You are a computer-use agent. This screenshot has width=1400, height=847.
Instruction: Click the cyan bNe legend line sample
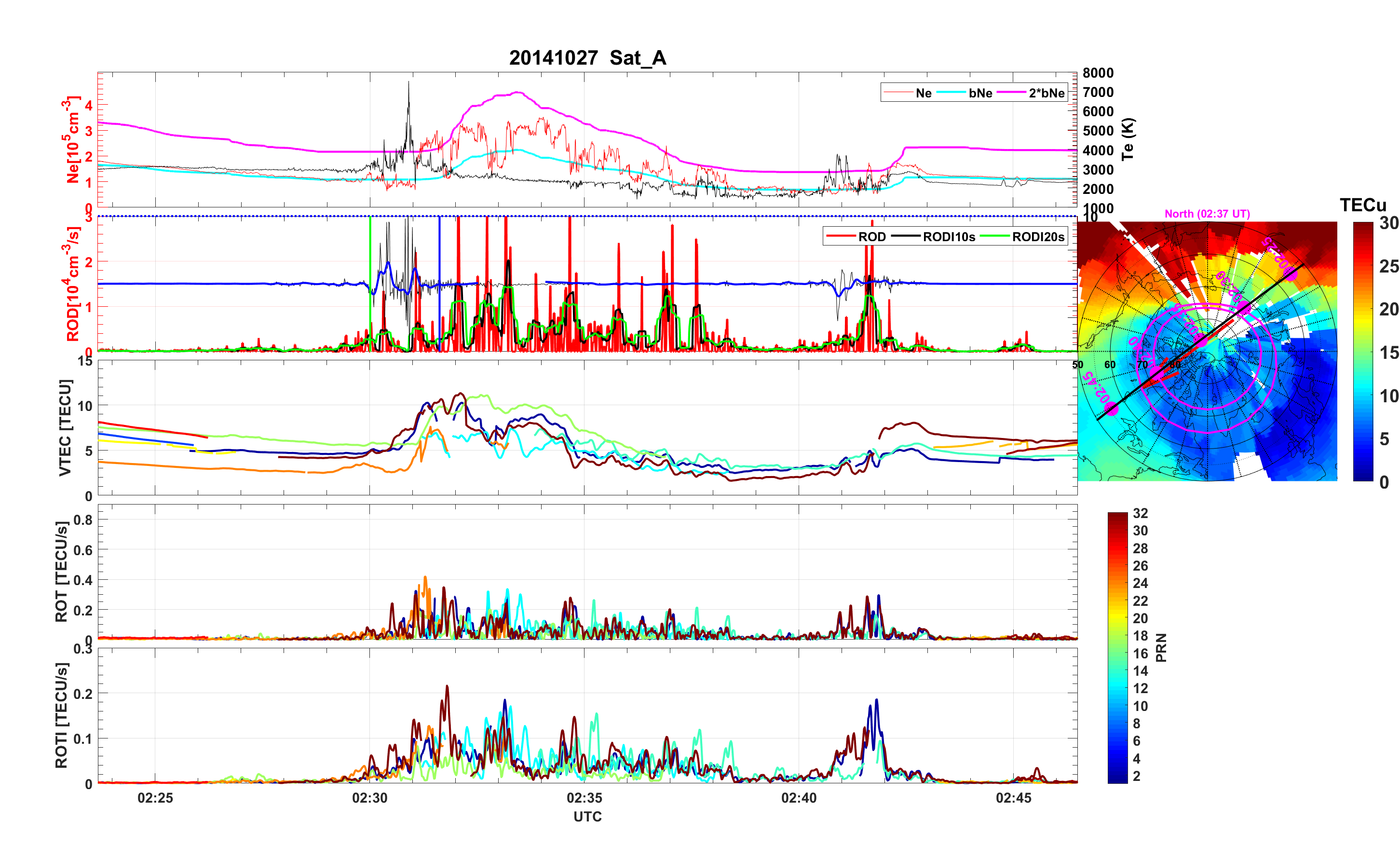(951, 93)
